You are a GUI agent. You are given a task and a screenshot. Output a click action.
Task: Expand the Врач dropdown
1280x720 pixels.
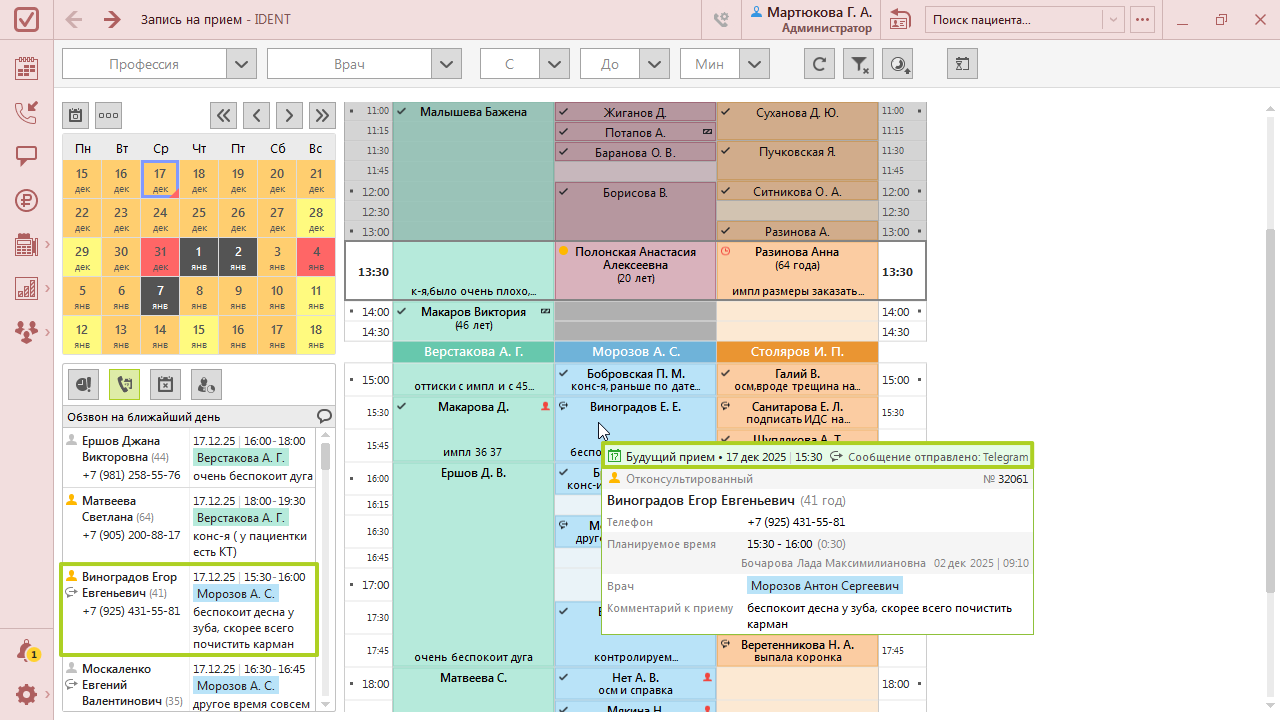tap(446, 64)
